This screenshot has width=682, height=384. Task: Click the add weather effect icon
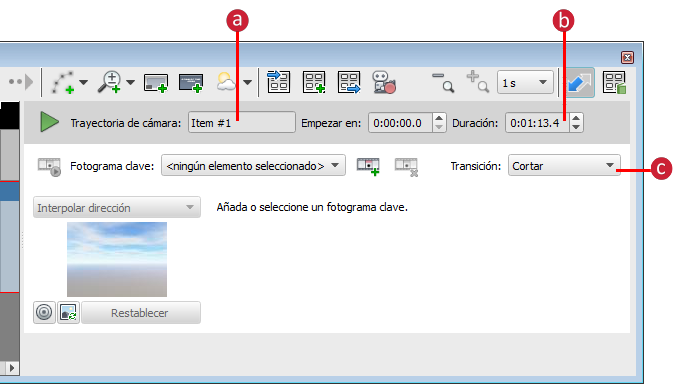tap(226, 82)
